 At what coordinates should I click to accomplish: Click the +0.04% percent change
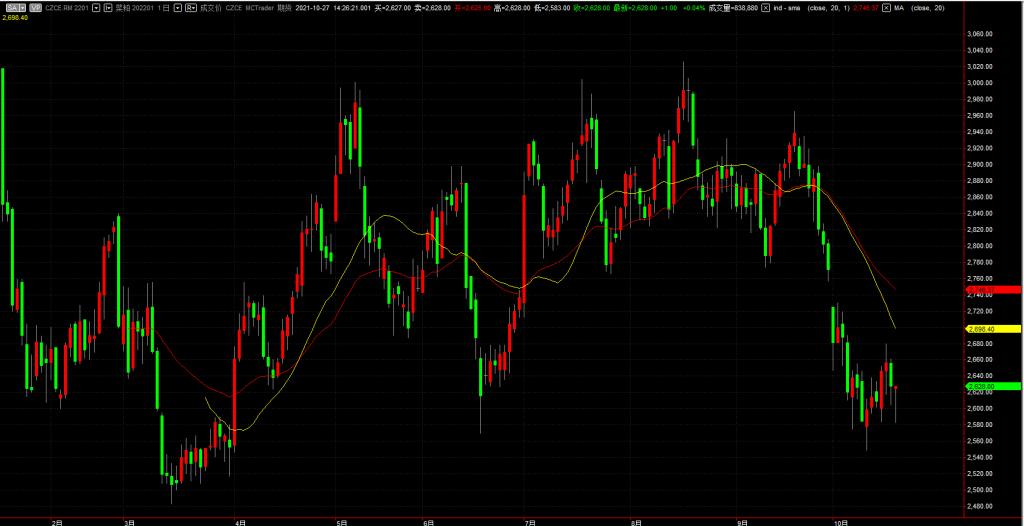(694, 8)
